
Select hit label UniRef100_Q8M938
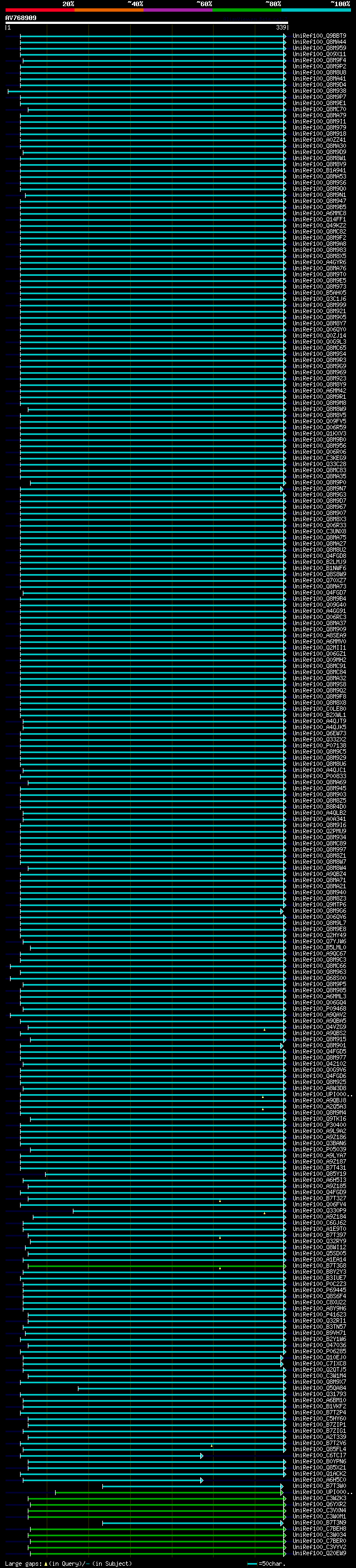[319, 91]
